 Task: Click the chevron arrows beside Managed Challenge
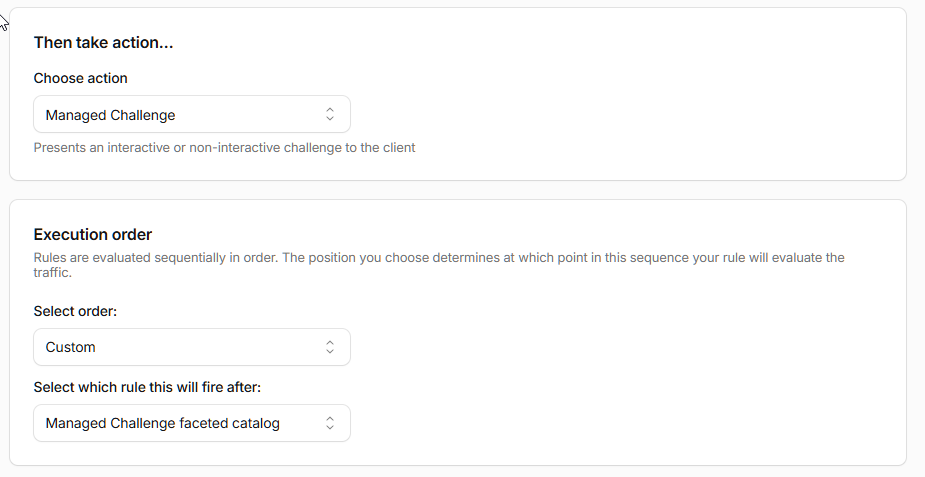(x=330, y=114)
